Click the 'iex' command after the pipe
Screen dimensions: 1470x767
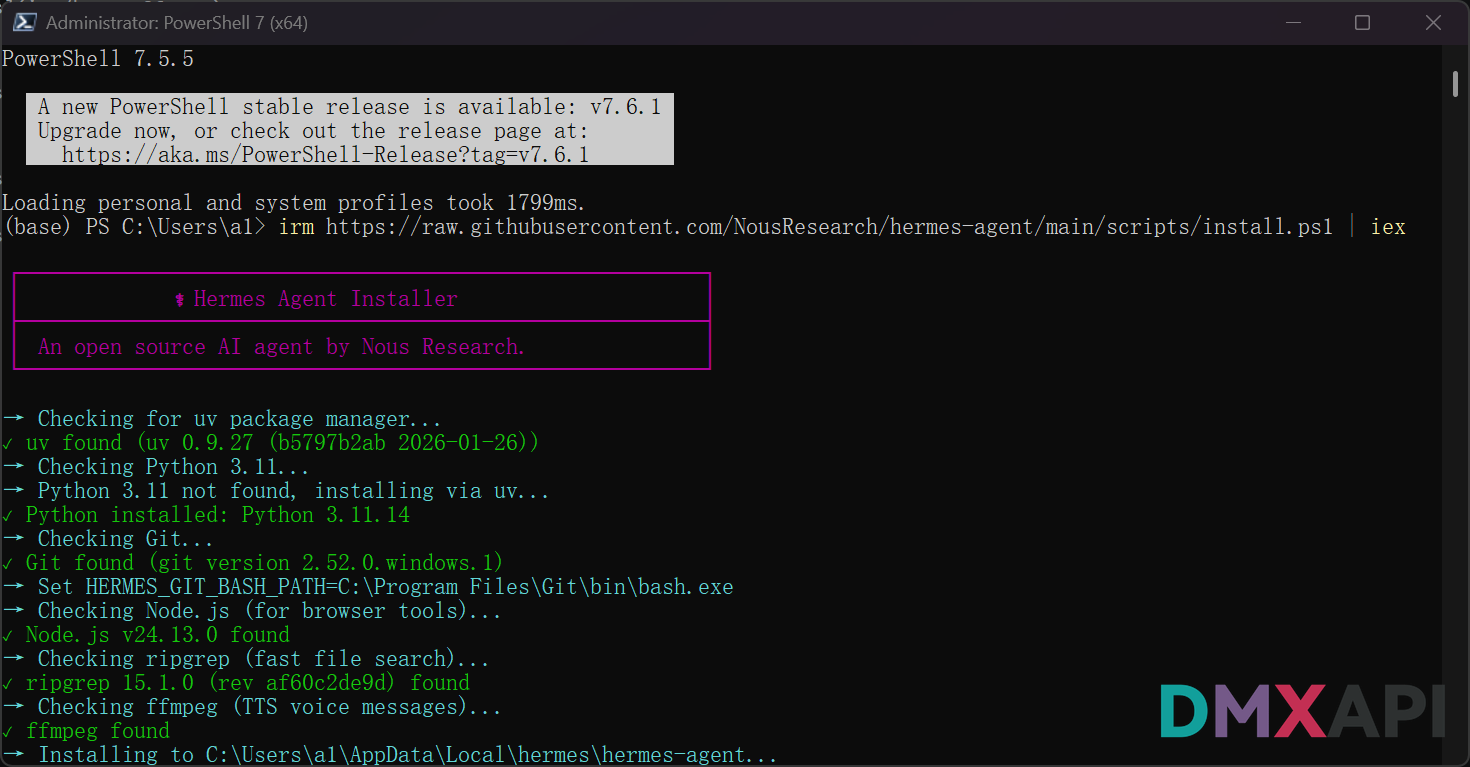(1388, 227)
